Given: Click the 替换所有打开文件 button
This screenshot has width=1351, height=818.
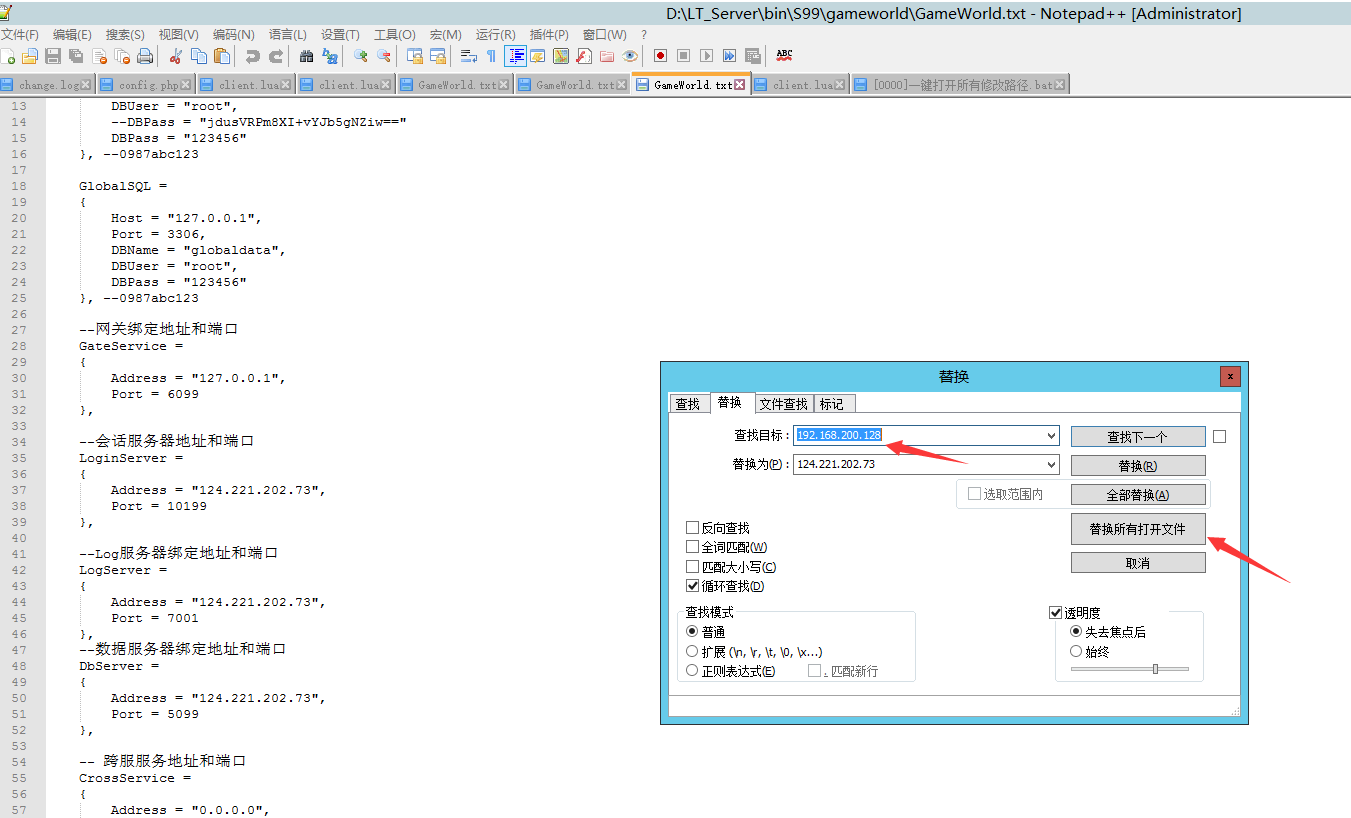Looking at the screenshot, I should (x=1137, y=529).
